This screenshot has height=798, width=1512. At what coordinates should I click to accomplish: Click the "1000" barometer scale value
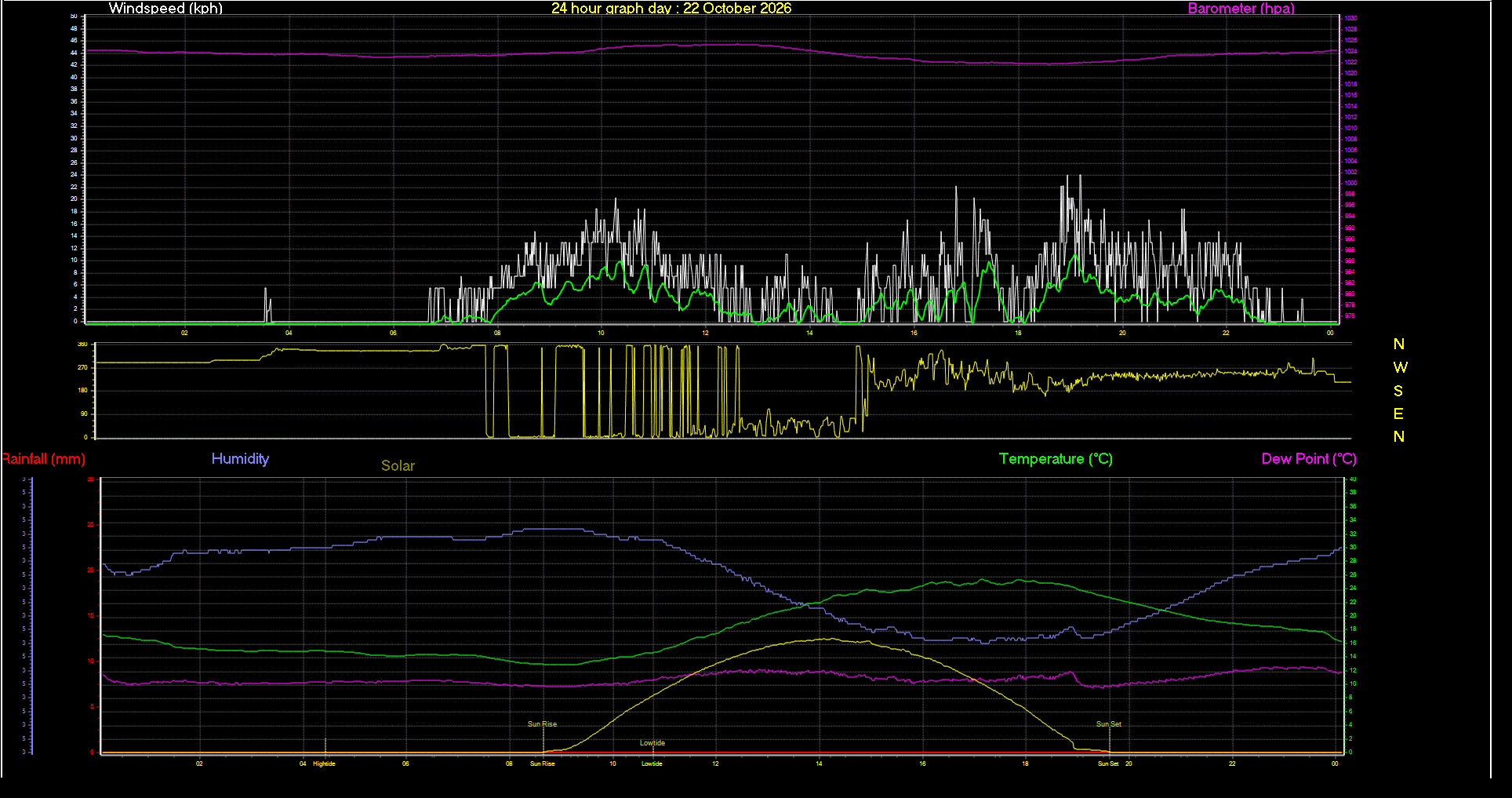(1350, 183)
